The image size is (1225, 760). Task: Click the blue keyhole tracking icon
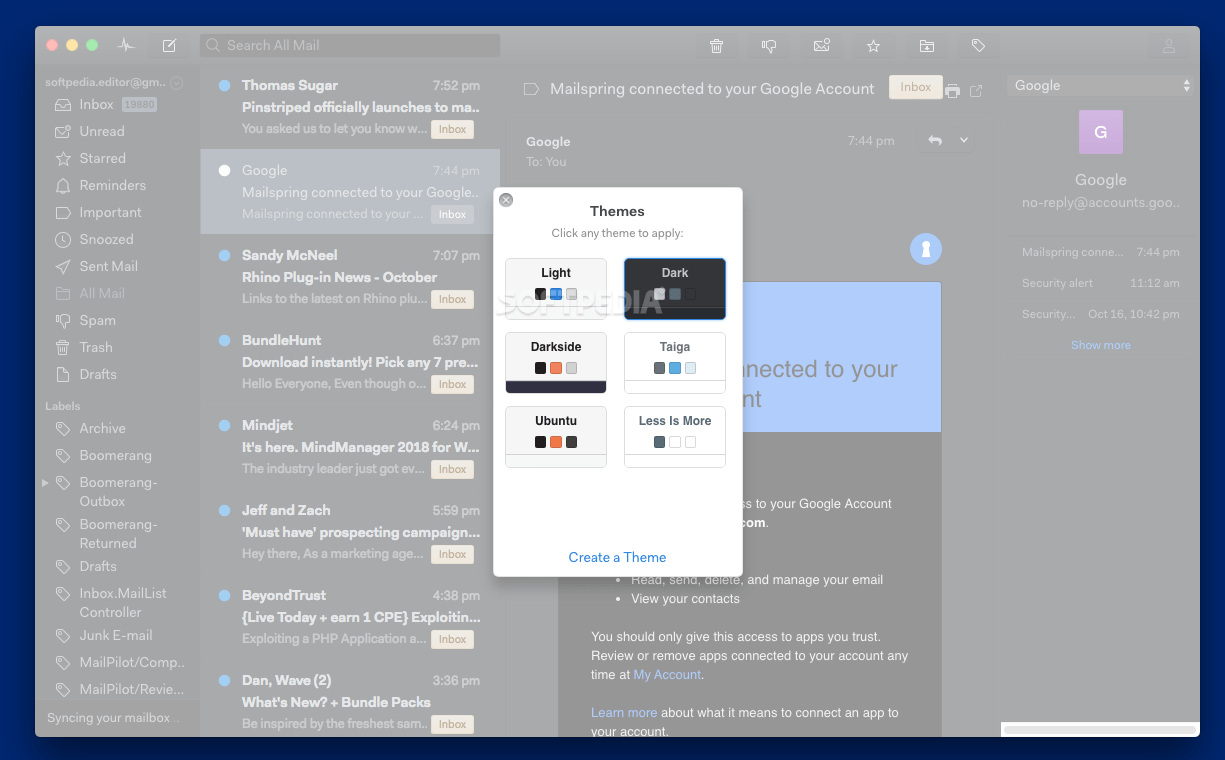tap(926, 249)
